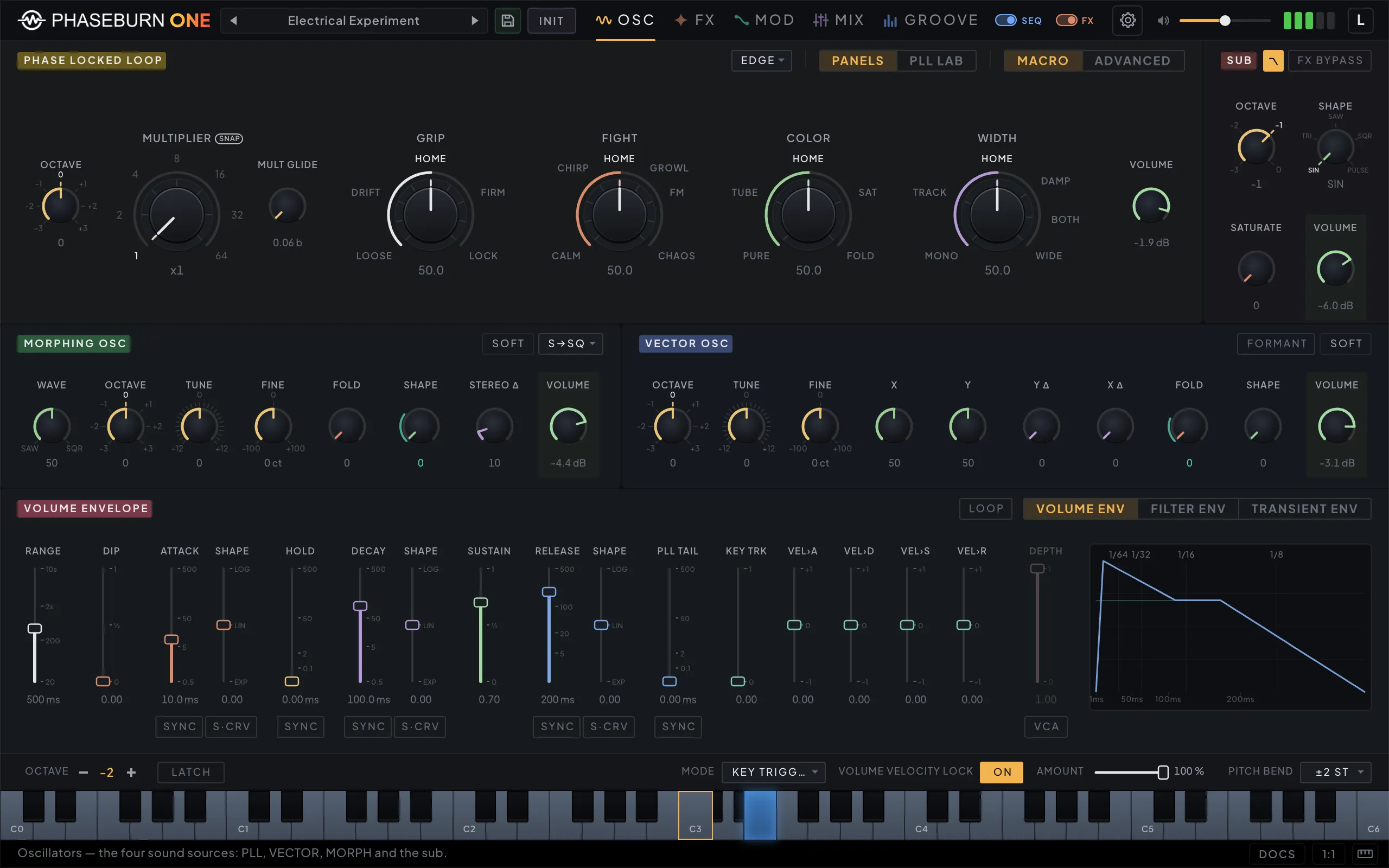Decrease keyboard octave with minus
Image resolution: width=1389 pixels, height=868 pixels.
tap(84, 772)
